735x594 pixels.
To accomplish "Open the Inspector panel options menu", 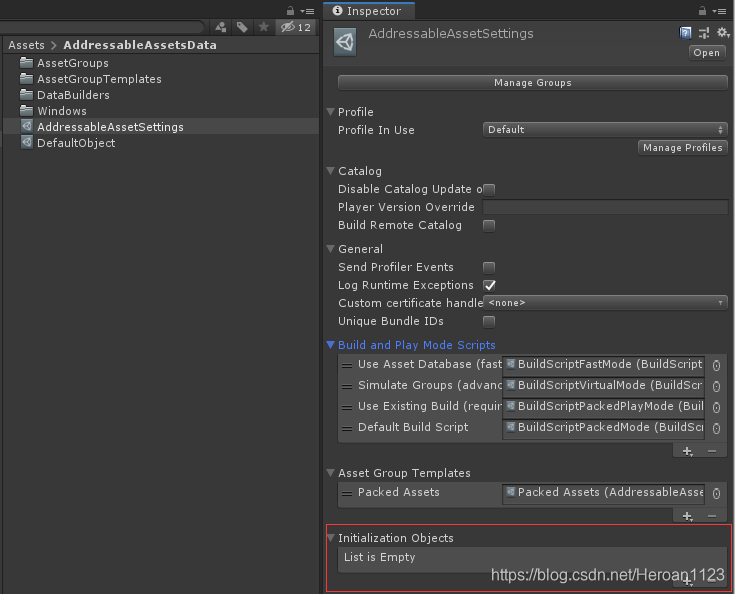I will (720, 11).
